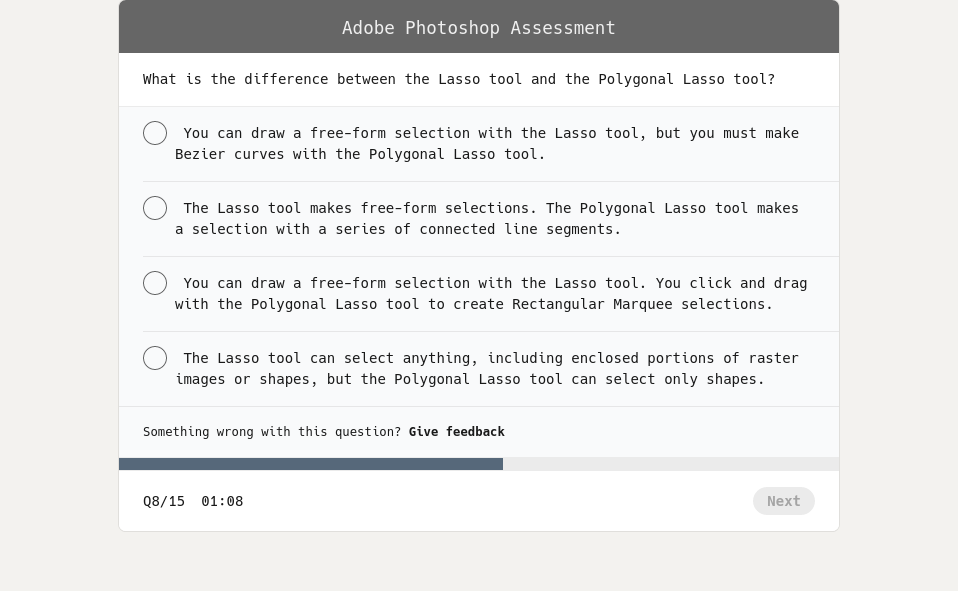Choose the answer about Bezier curves
Screen dimensions: 958x591
tap(487, 143)
